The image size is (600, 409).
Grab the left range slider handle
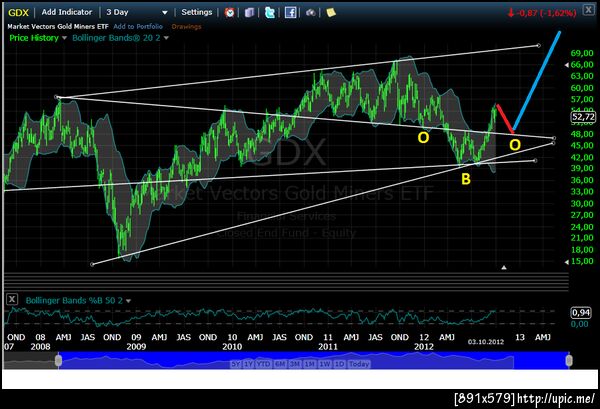coord(58,360)
